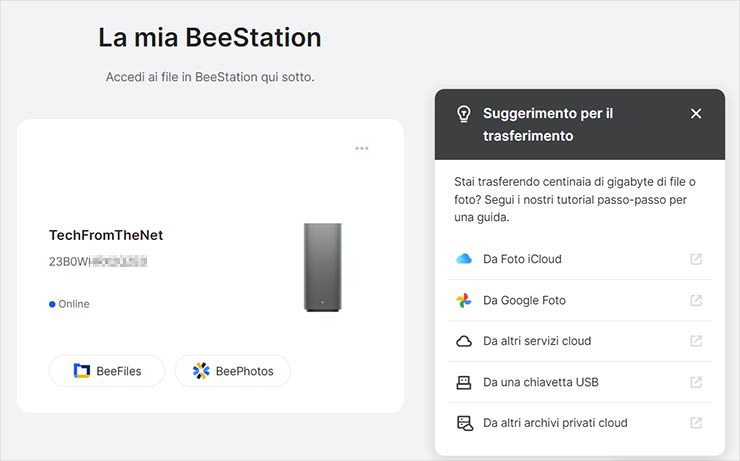Click the other cloud services icon
The image size is (740, 461).
(464, 341)
